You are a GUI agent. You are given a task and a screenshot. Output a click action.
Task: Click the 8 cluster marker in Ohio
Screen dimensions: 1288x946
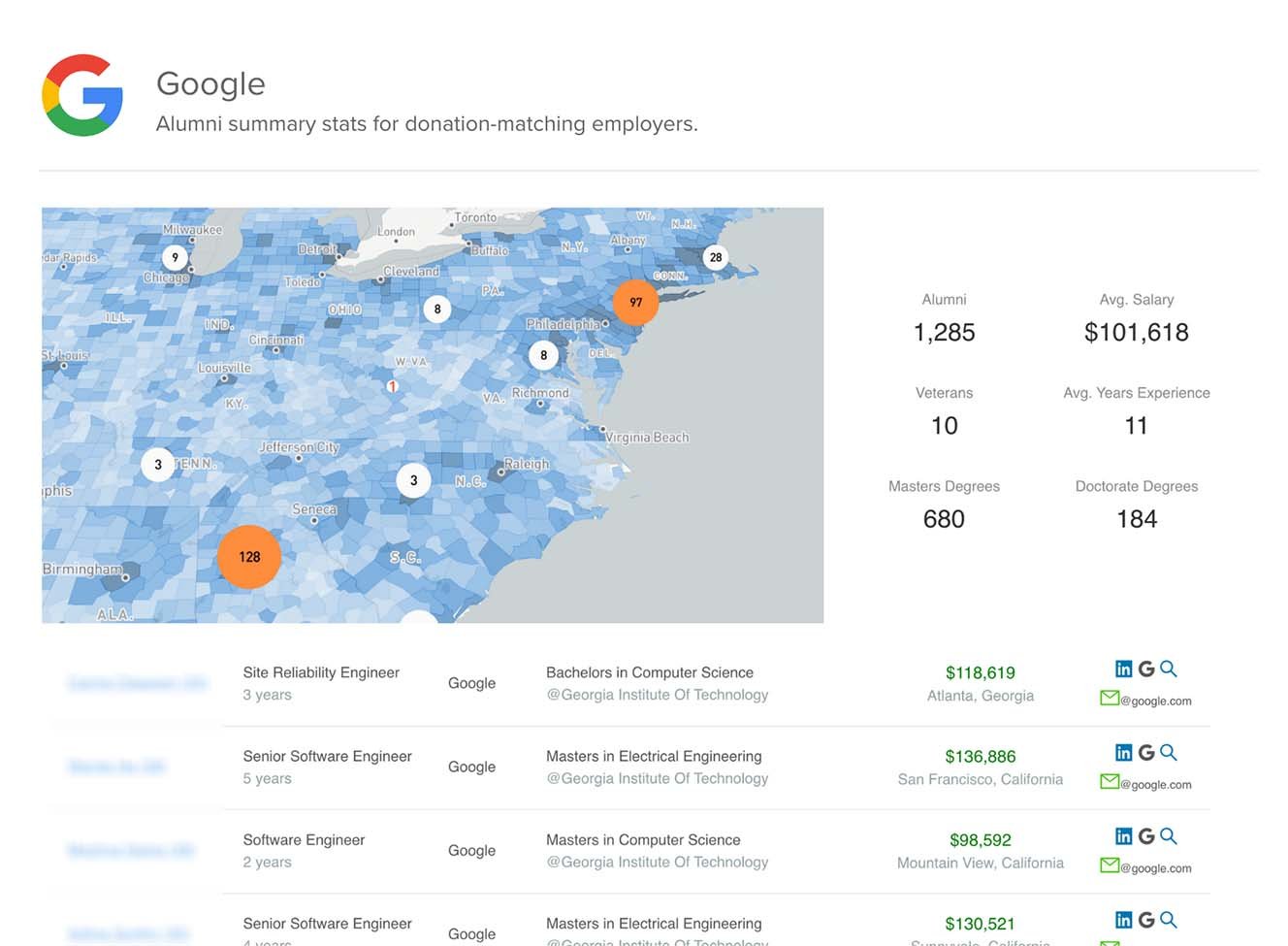[437, 310]
